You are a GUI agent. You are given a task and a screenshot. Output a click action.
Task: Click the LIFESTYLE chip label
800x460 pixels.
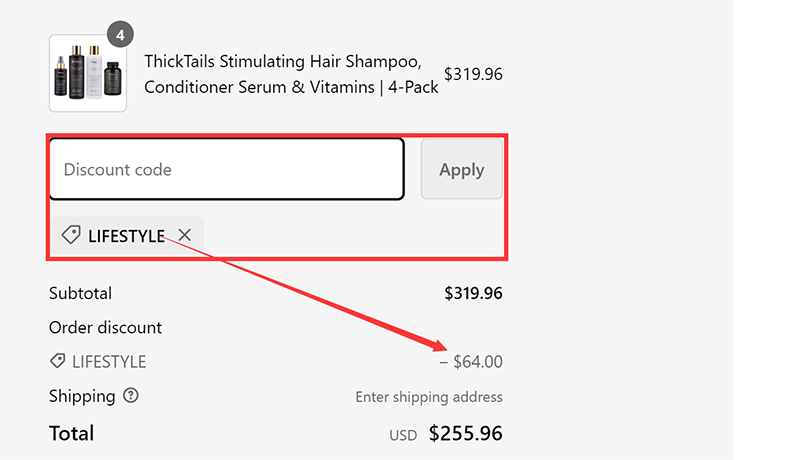point(126,236)
